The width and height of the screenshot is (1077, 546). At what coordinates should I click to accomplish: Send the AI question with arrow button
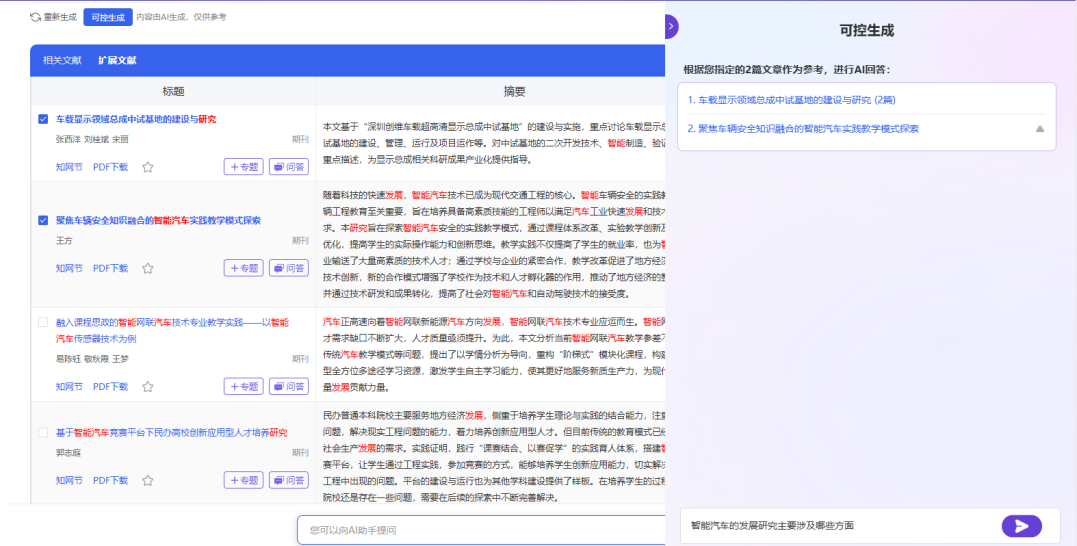(1021, 526)
